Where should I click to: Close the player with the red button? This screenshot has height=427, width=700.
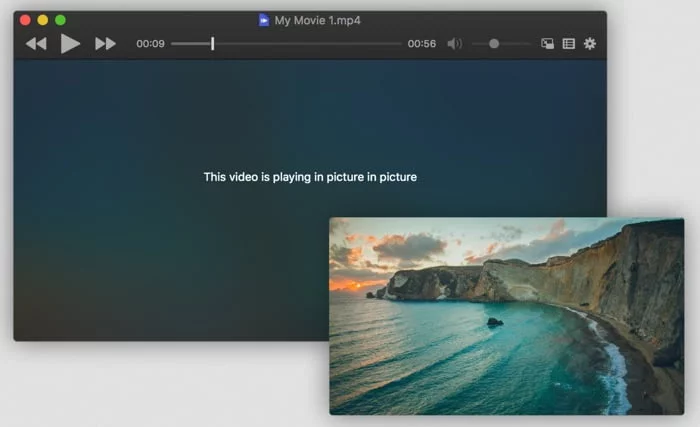click(x=25, y=20)
